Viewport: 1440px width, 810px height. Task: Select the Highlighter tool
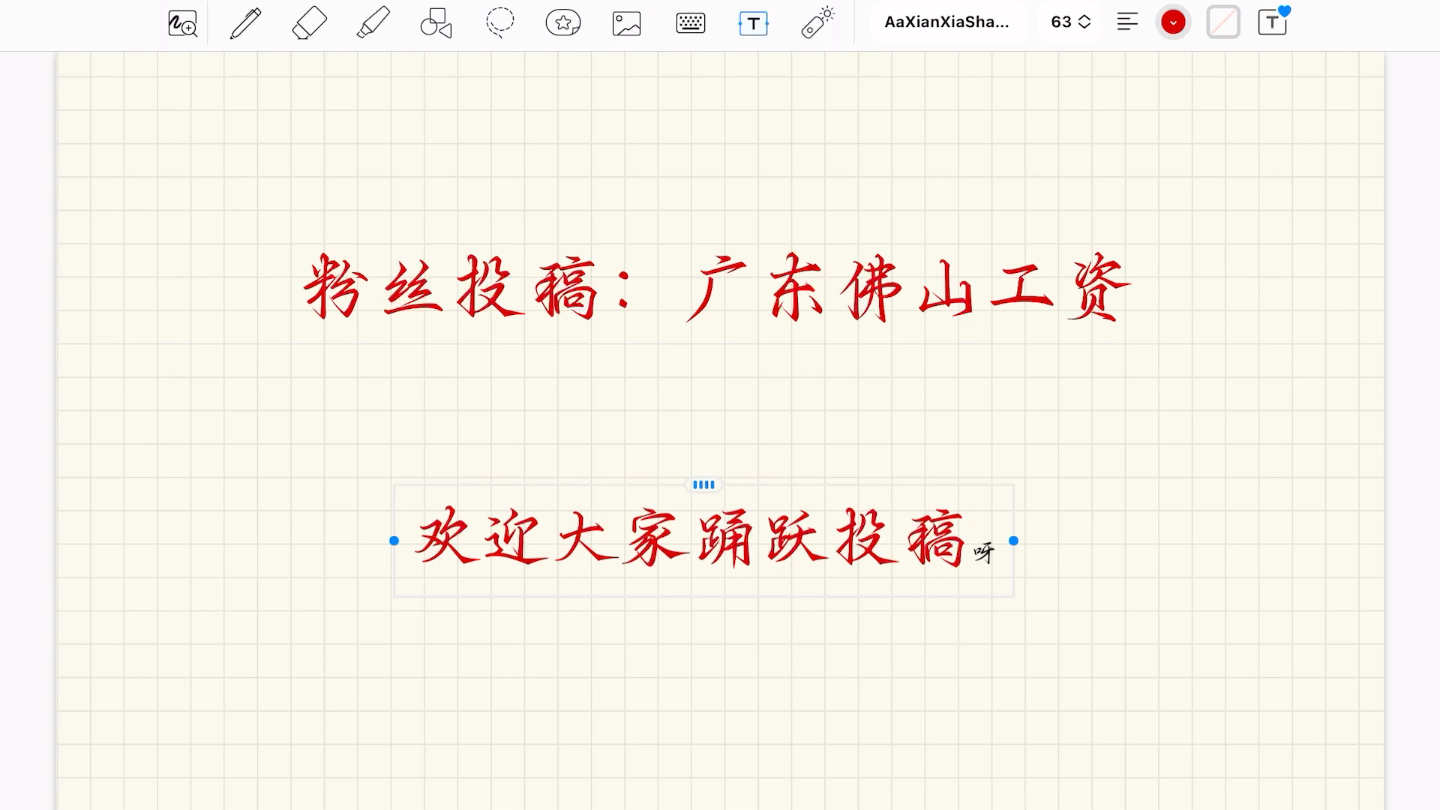point(373,23)
